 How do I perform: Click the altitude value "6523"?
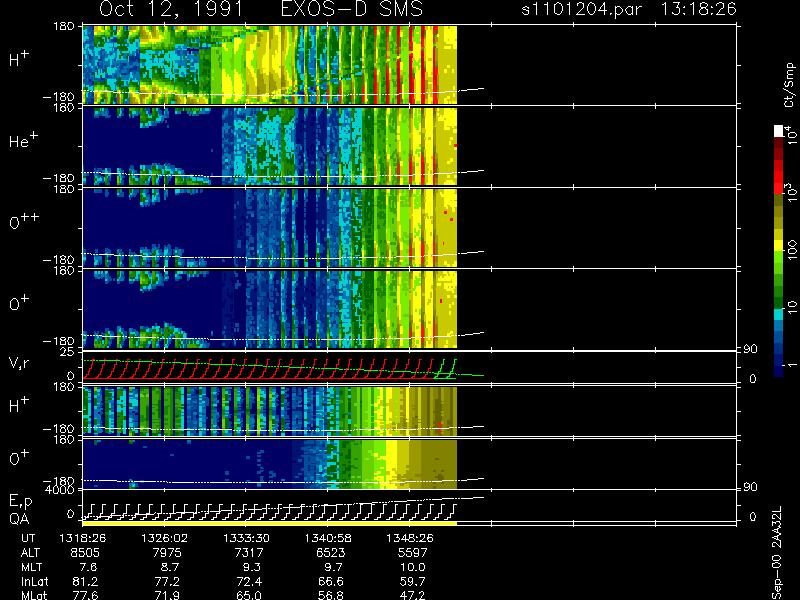(x=331, y=553)
